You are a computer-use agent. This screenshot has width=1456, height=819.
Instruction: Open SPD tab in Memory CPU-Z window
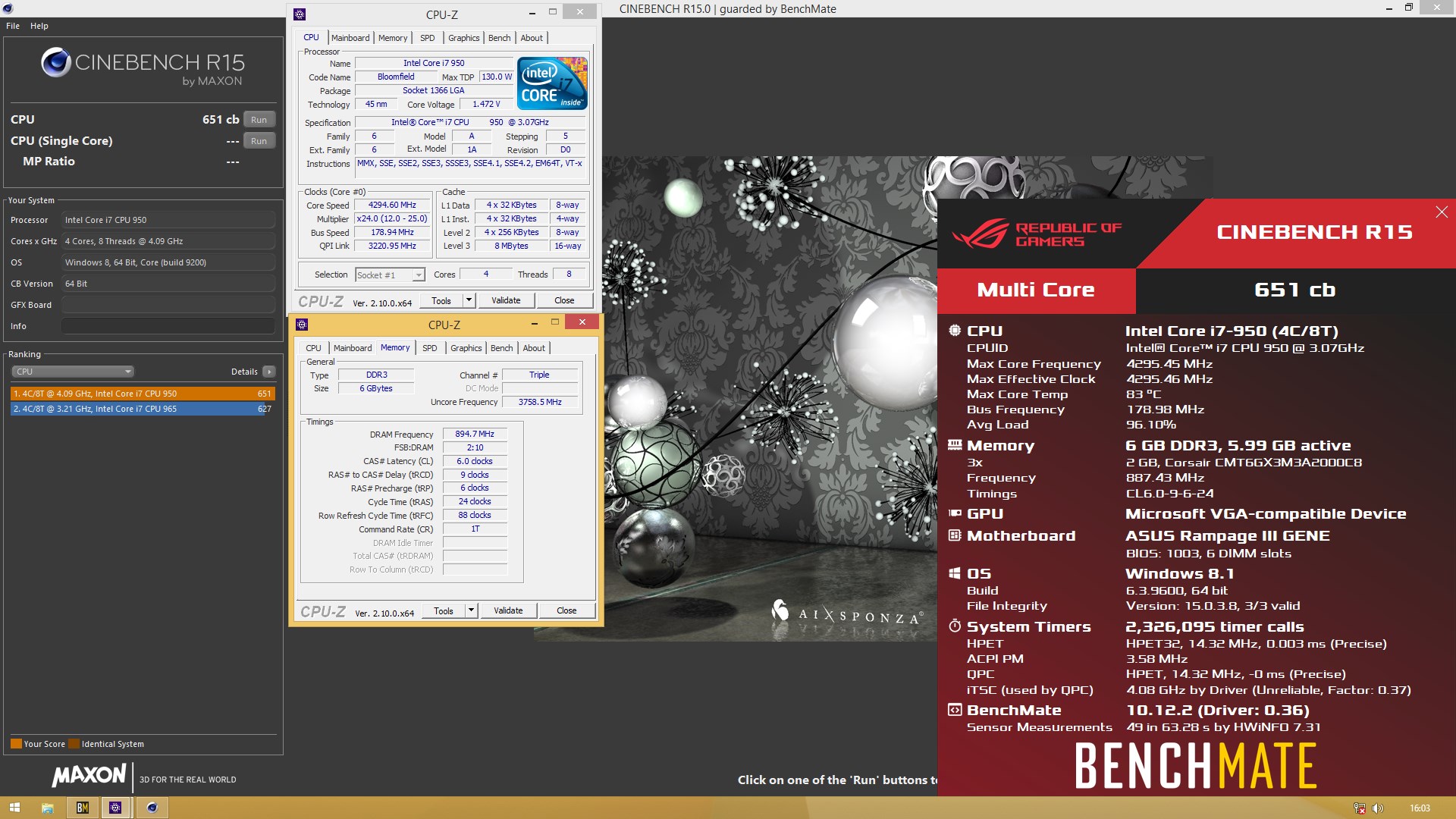(430, 348)
